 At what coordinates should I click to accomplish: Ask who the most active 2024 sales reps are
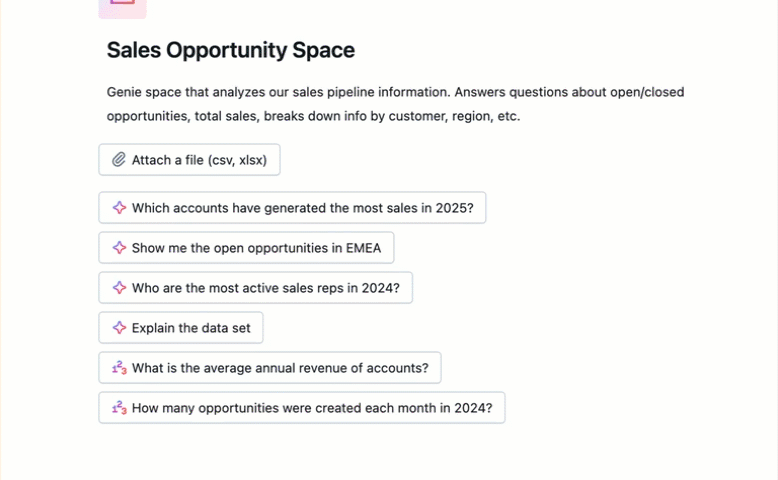(x=265, y=288)
